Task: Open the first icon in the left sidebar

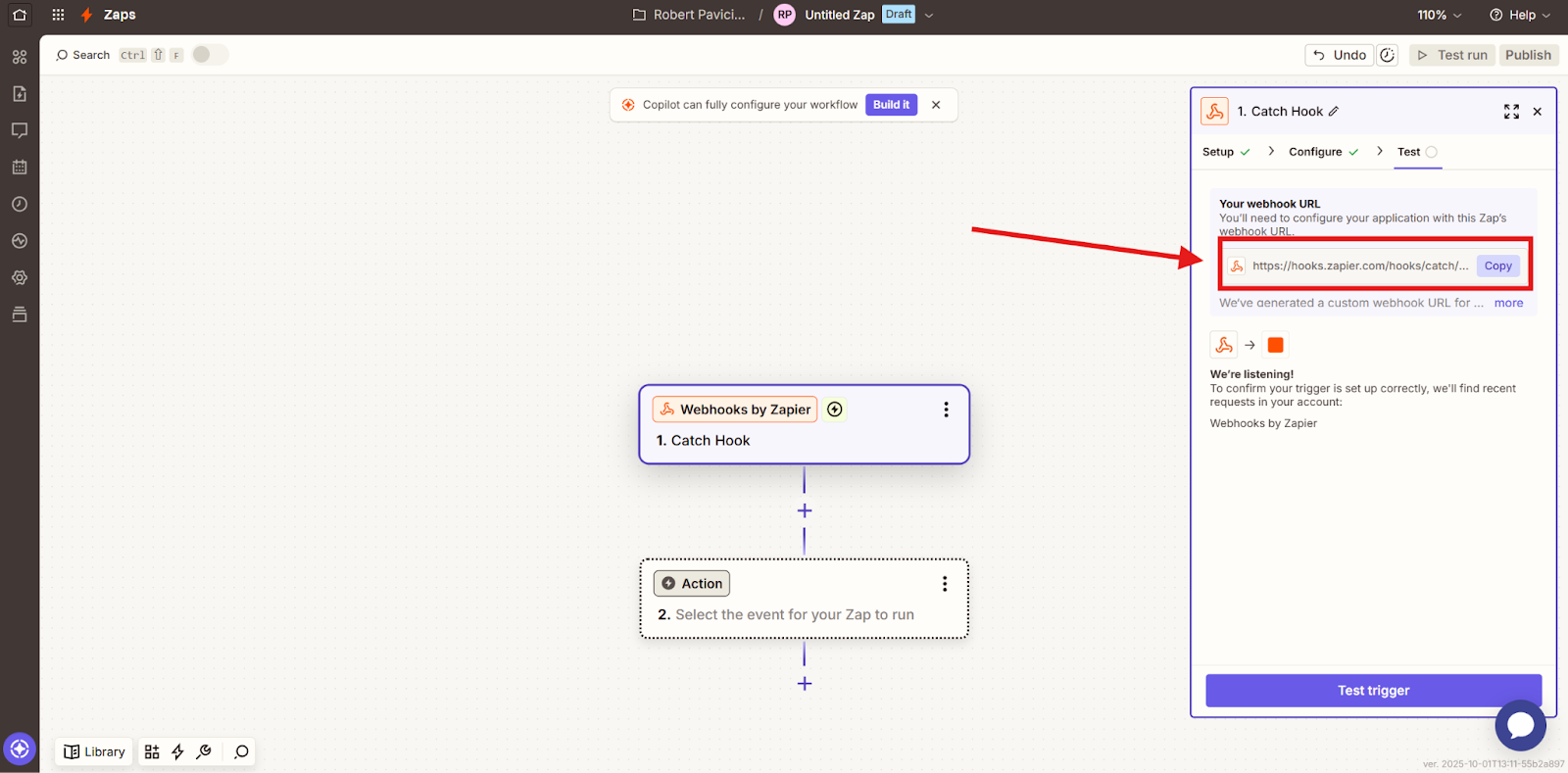Action: [20, 57]
